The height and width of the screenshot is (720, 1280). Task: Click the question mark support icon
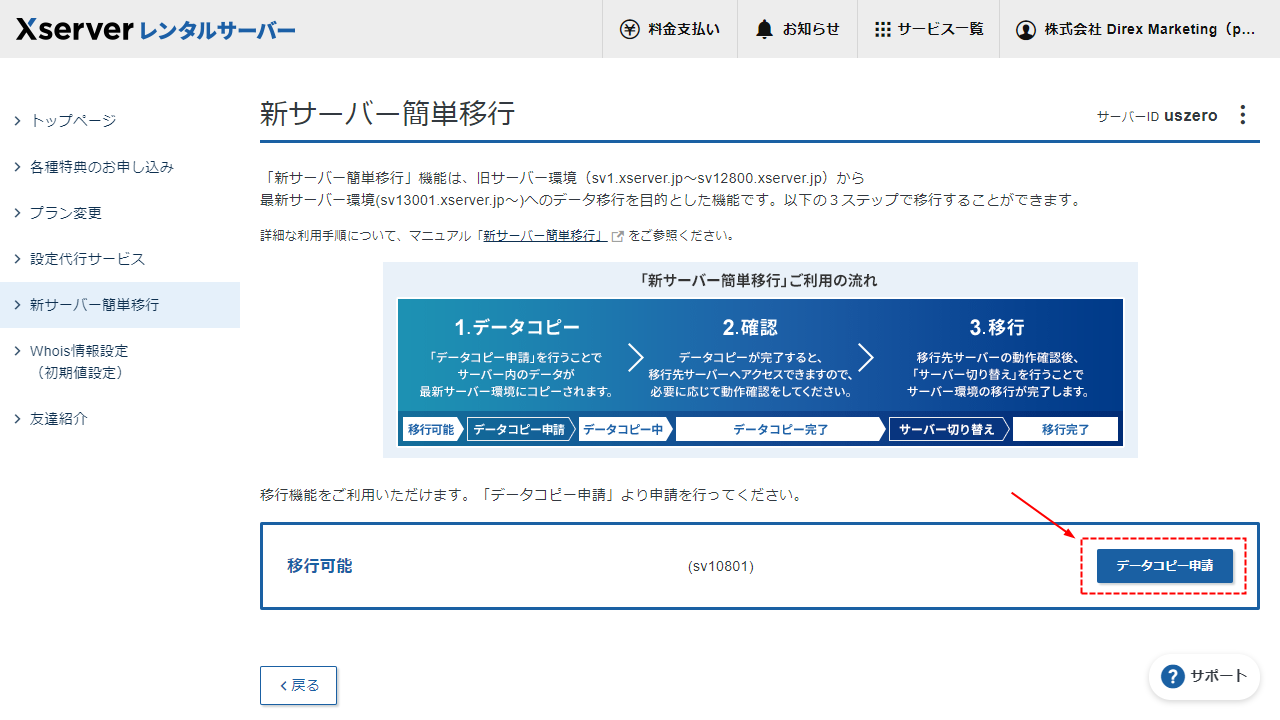1173,677
